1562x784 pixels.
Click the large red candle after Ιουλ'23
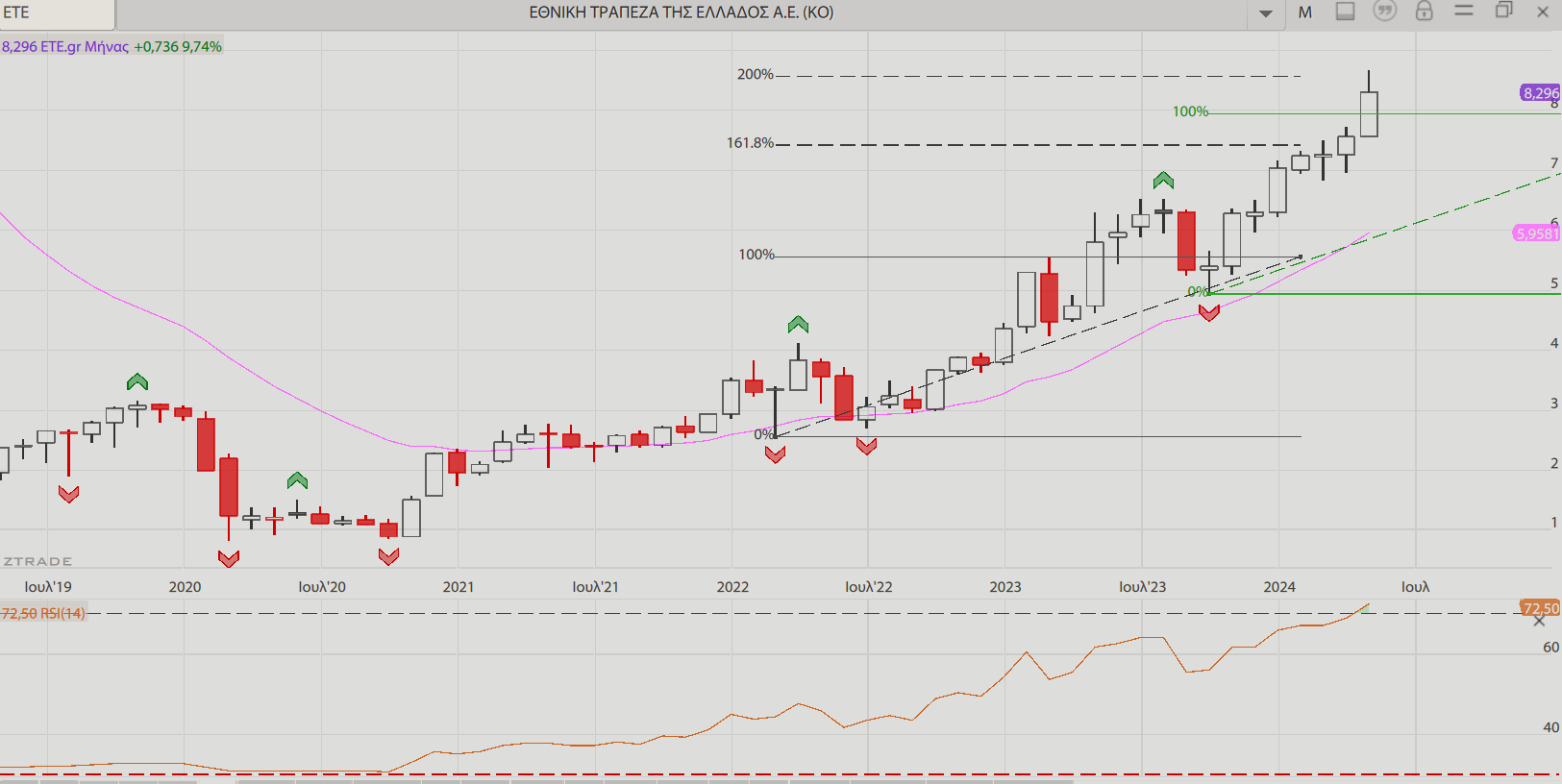(1186, 241)
